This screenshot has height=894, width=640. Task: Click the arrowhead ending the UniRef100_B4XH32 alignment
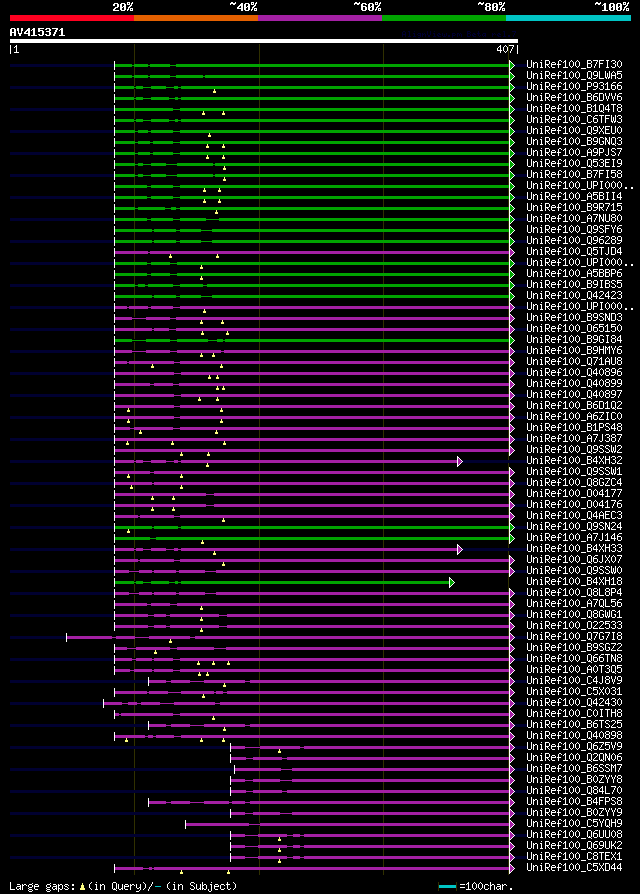coord(460,461)
